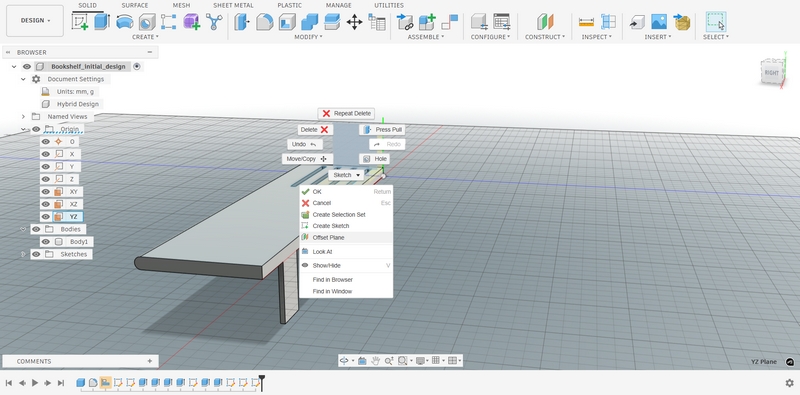
Task: Select Insert Mesh icon
Action: tap(682, 22)
